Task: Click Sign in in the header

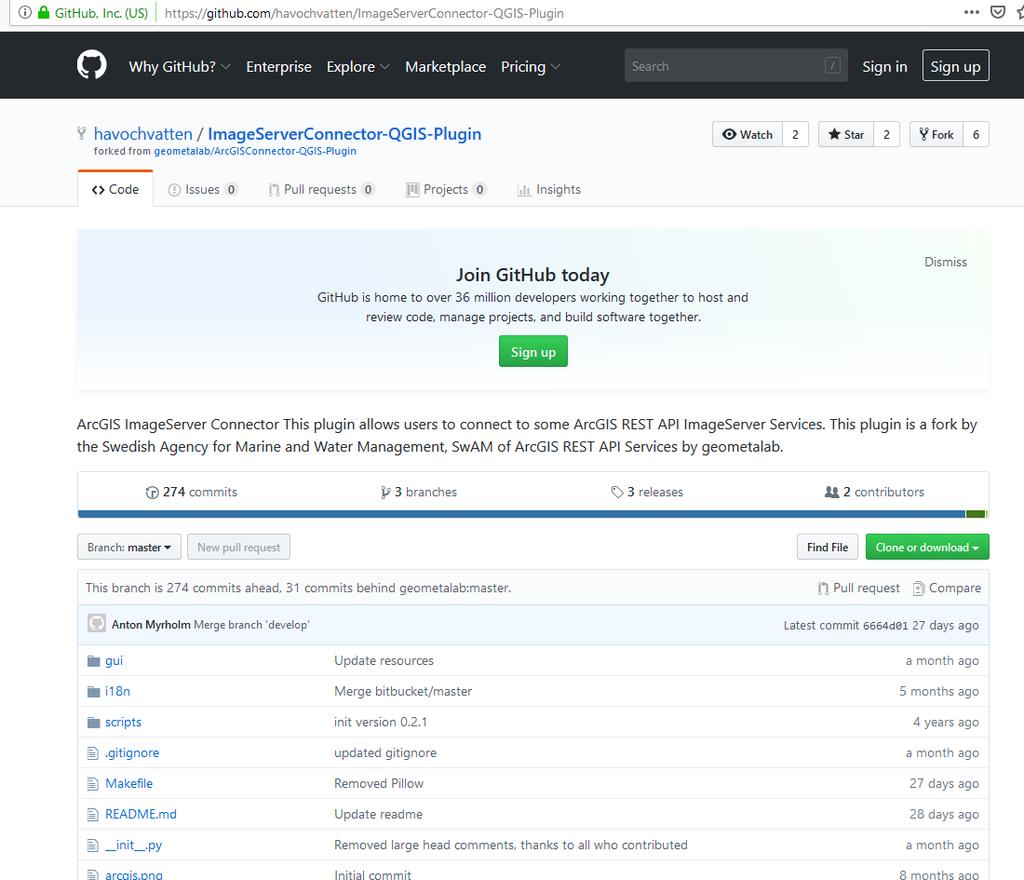Action: pos(884,67)
